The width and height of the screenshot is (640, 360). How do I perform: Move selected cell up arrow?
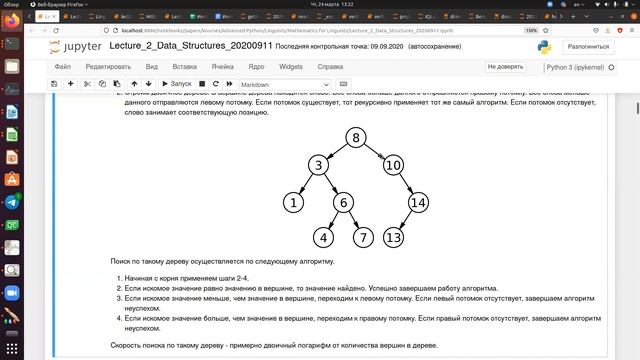coord(134,84)
